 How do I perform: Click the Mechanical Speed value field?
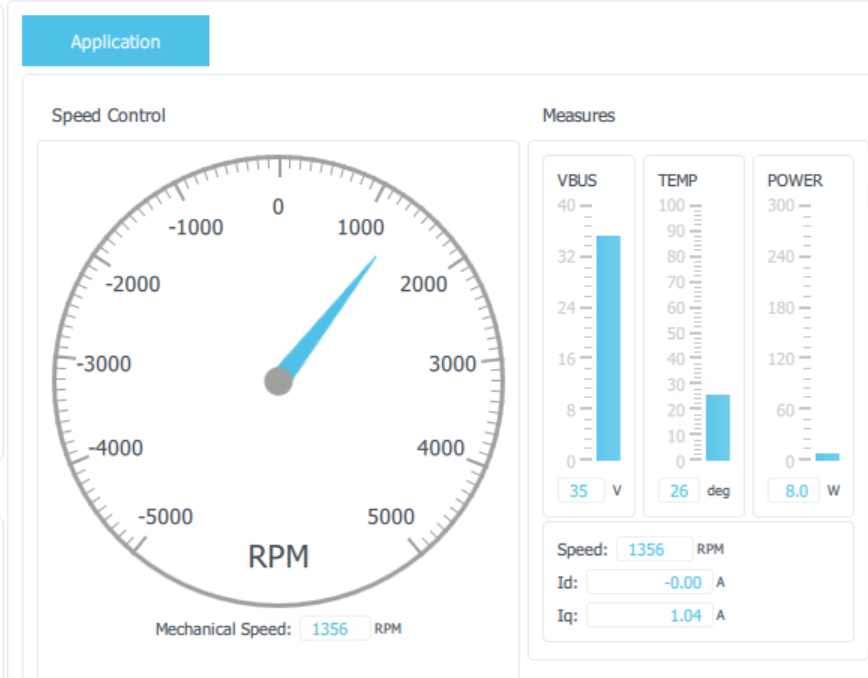pos(335,629)
